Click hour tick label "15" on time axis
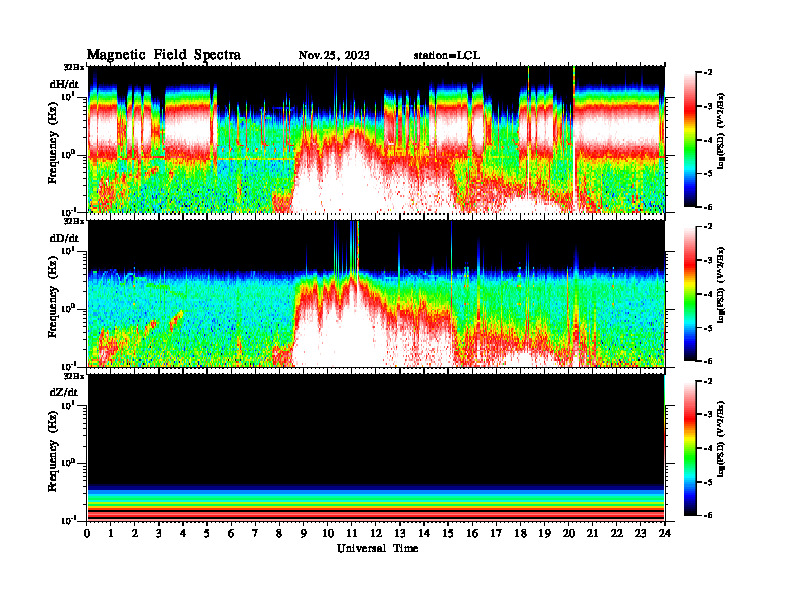Screen dimensions: 792x612 coord(448,533)
